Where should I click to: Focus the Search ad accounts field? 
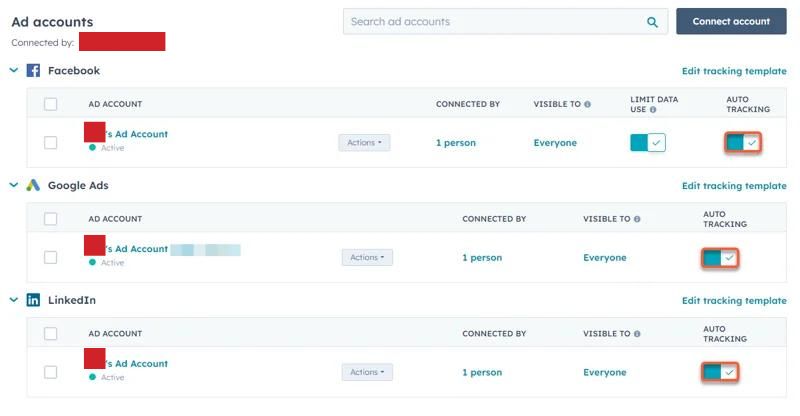(x=505, y=21)
